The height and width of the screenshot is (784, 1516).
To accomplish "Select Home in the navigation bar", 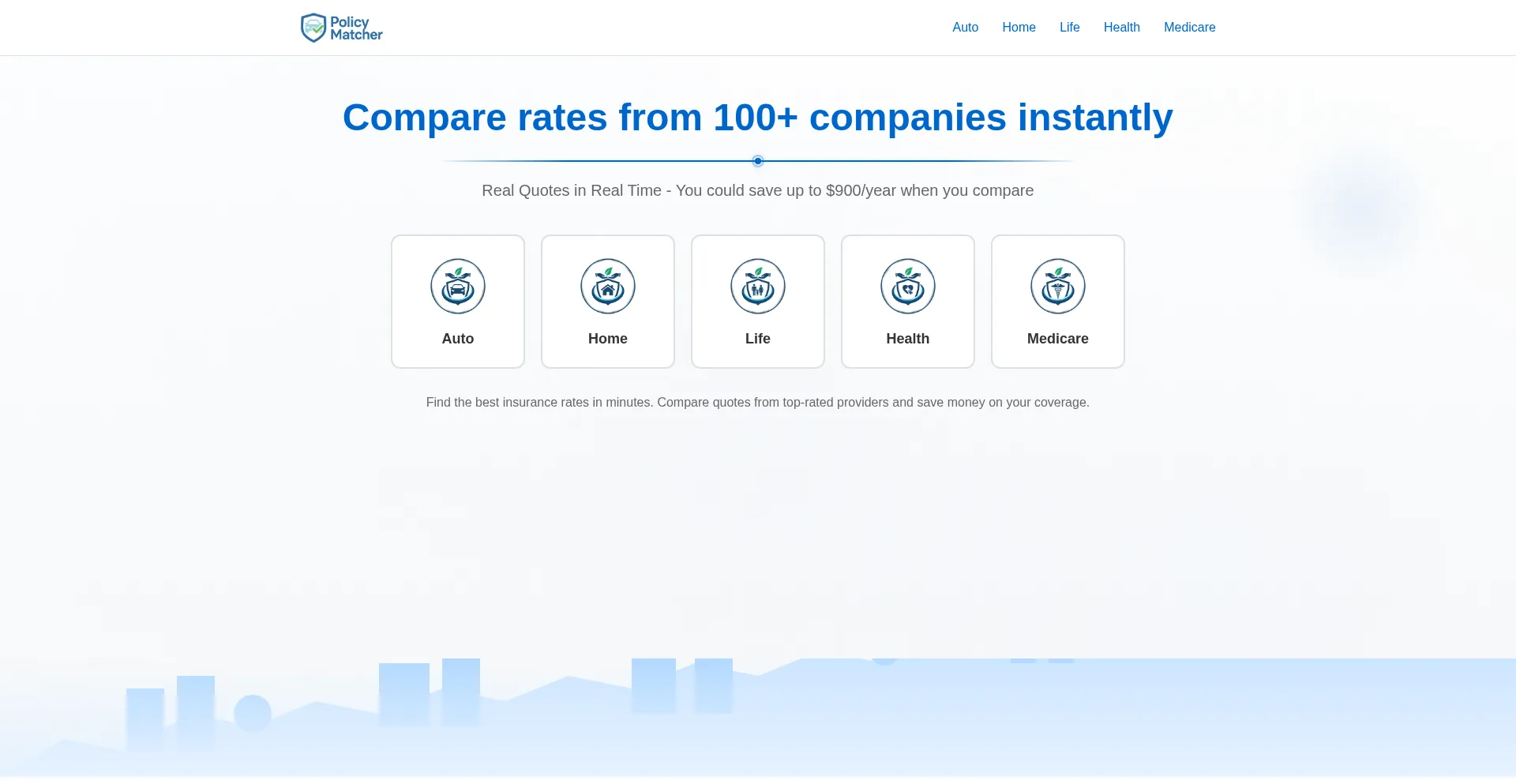I will tap(1019, 27).
